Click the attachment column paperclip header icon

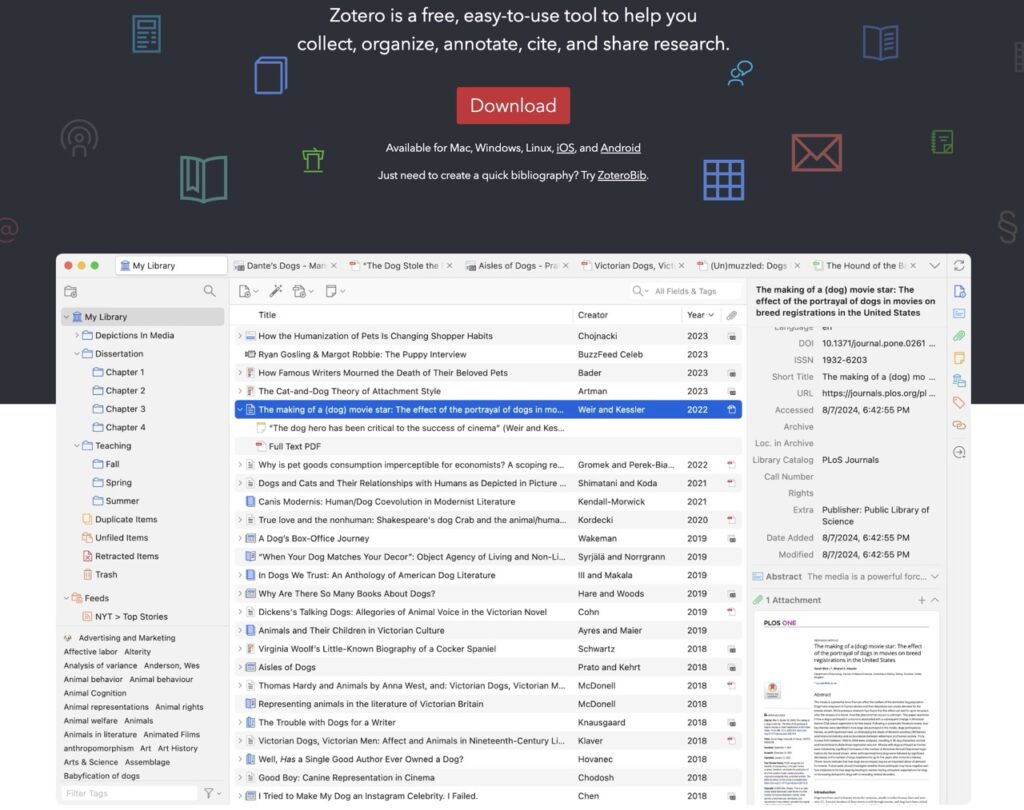[731, 315]
